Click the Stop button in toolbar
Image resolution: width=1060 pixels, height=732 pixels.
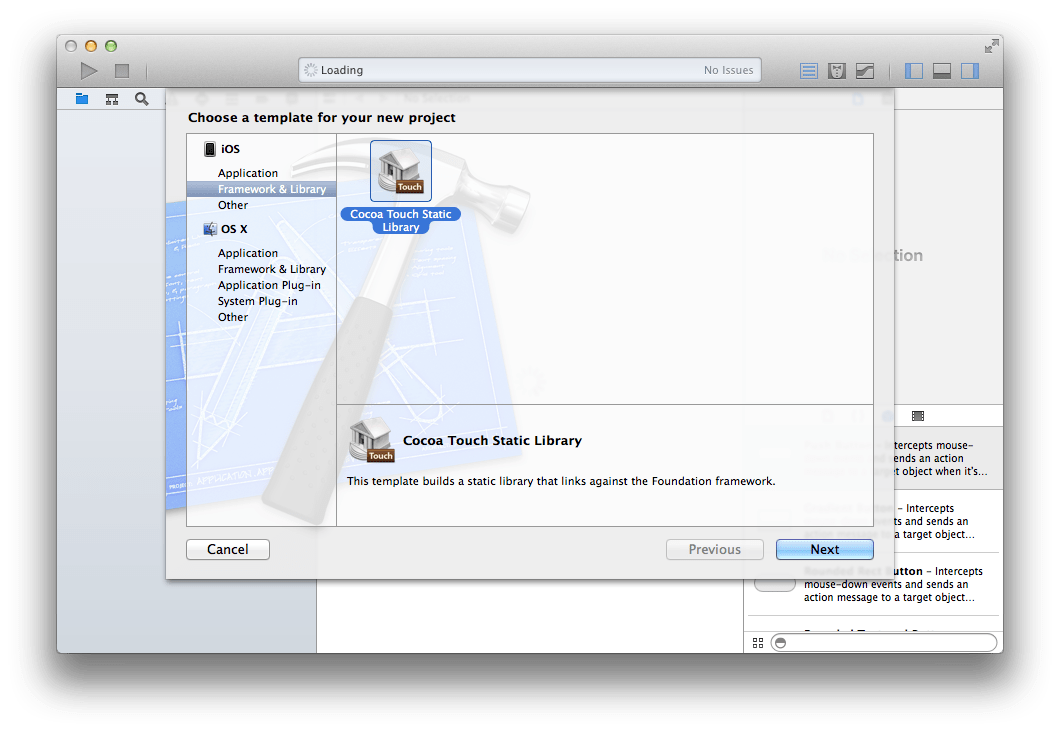122,70
